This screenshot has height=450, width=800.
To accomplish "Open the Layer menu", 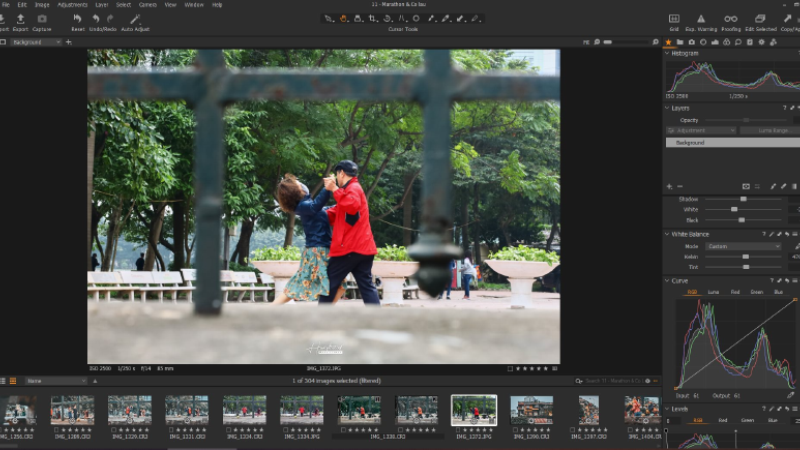I will pos(102,5).
